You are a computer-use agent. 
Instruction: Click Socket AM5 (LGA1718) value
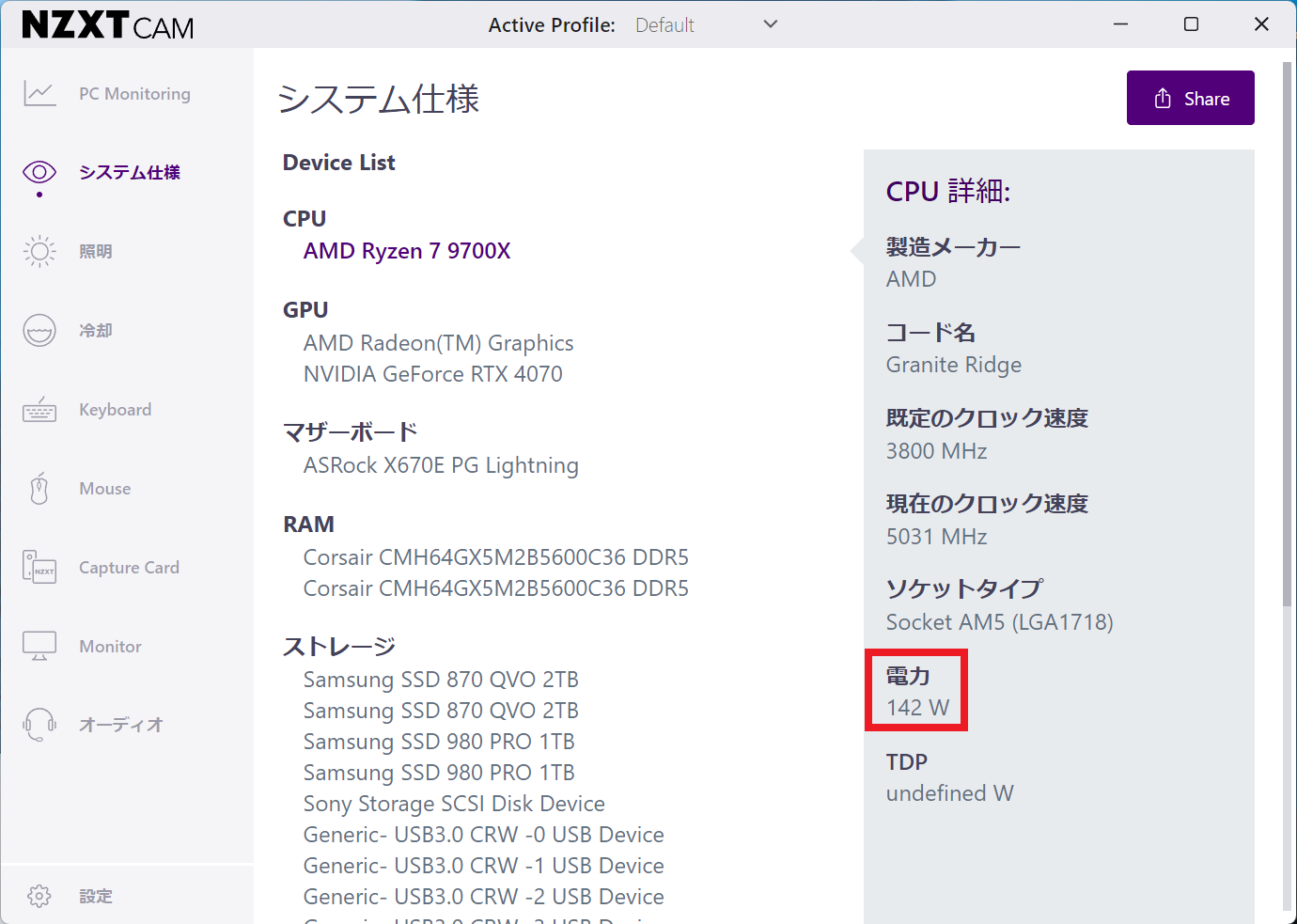[999, 622]
